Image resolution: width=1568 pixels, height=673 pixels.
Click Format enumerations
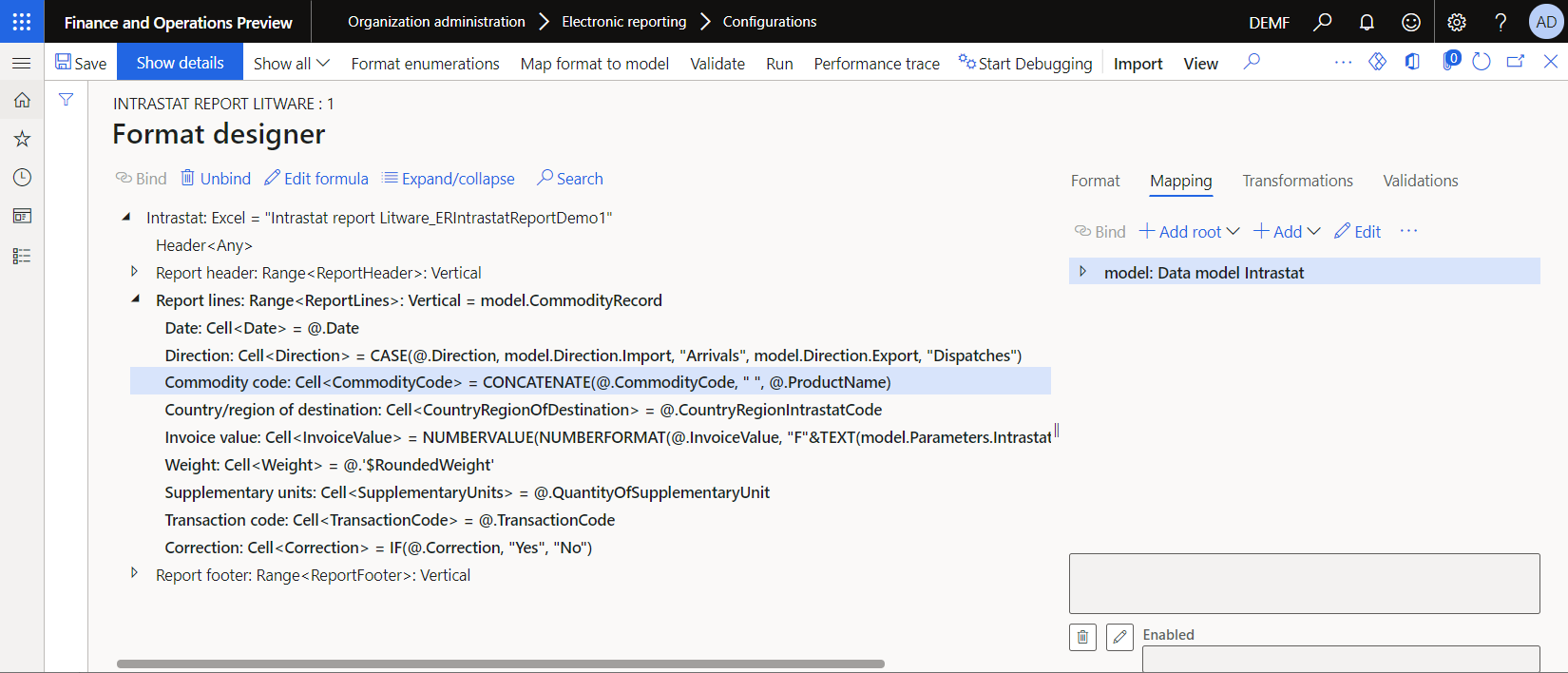click(x=425, y=63)
